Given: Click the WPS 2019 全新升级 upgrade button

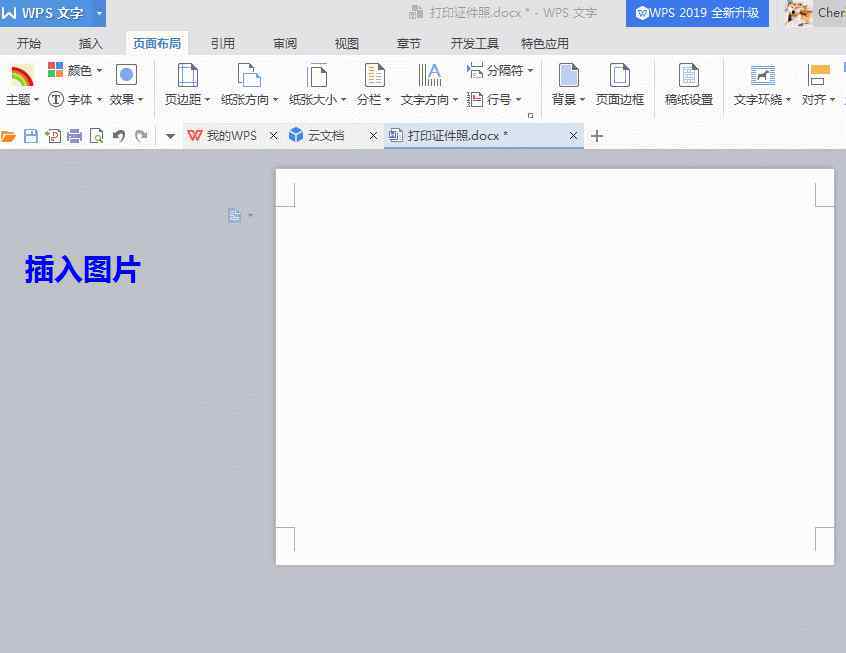Looking at the screenshot, I should click(697, 13).
